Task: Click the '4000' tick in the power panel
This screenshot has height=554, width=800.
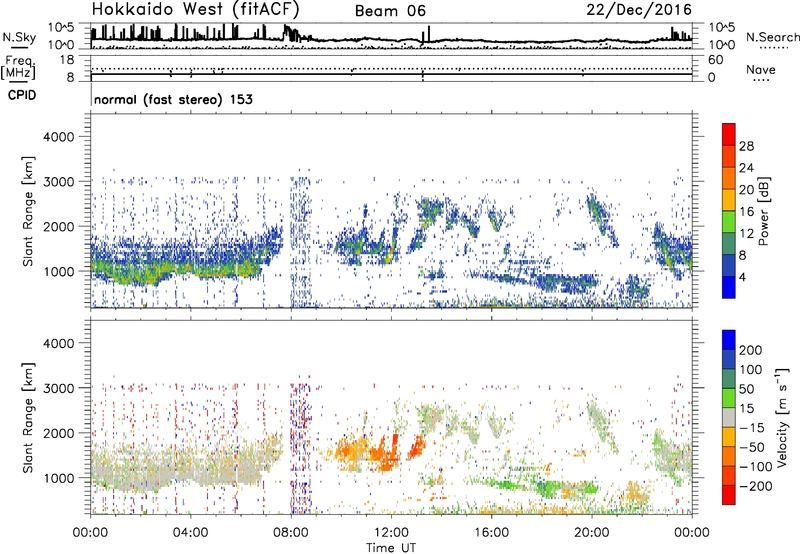Action: (x=59, y=137)
